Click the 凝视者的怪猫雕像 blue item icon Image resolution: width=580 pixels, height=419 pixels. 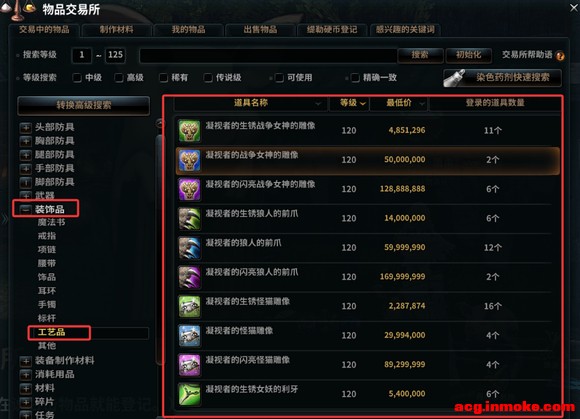[x=189, y=336]
